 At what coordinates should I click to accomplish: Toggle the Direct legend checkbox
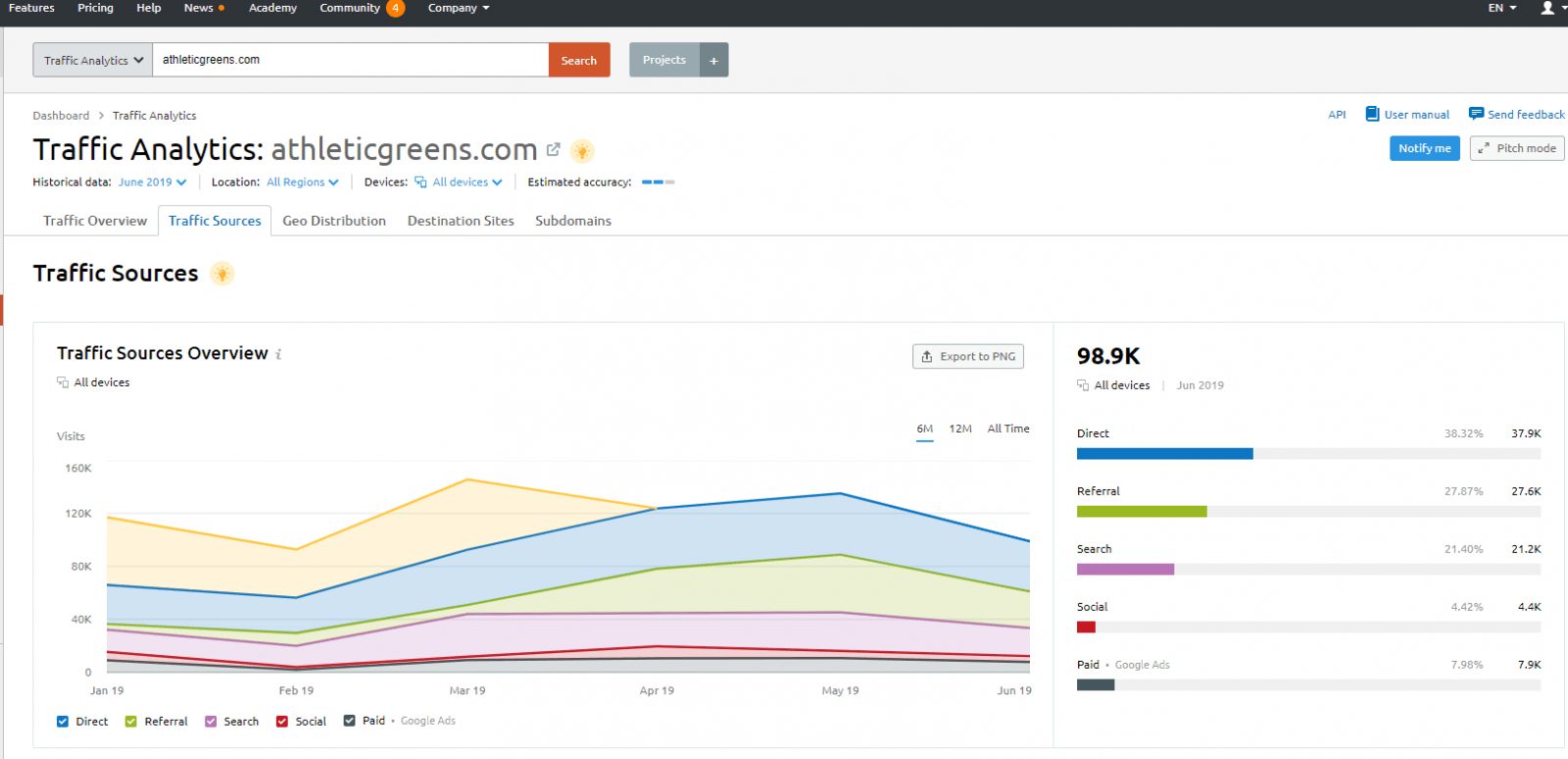pyautogui.click(x=63, y=722)
